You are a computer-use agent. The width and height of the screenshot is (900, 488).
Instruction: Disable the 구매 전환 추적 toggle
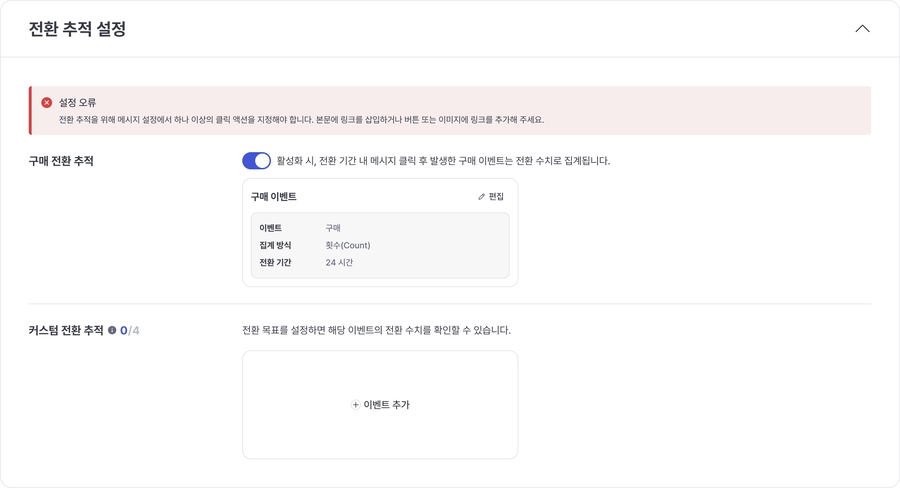[x=256, y=161]
